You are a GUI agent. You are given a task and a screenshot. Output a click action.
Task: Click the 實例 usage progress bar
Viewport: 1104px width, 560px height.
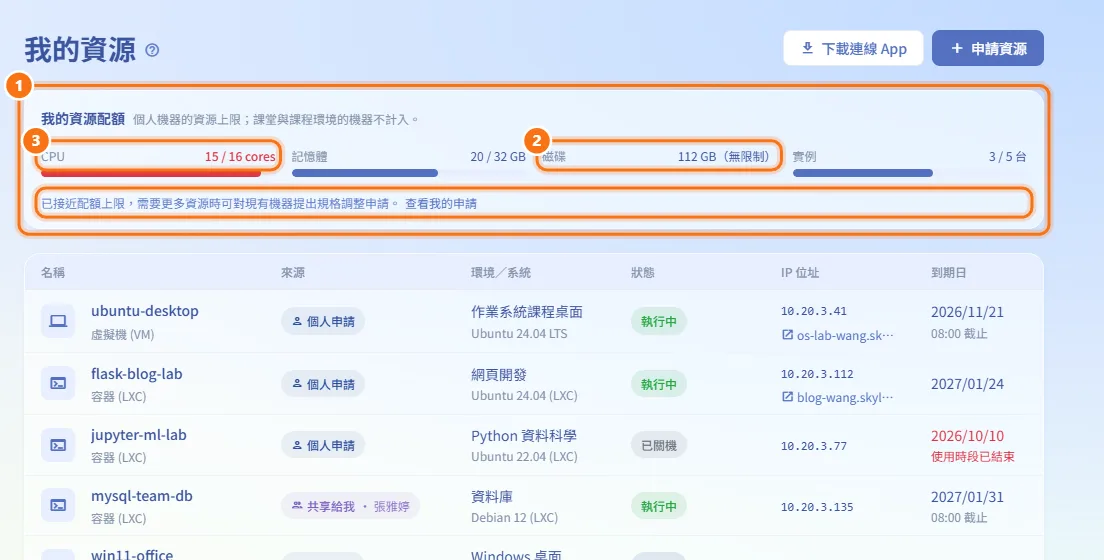tap(909, 173)
